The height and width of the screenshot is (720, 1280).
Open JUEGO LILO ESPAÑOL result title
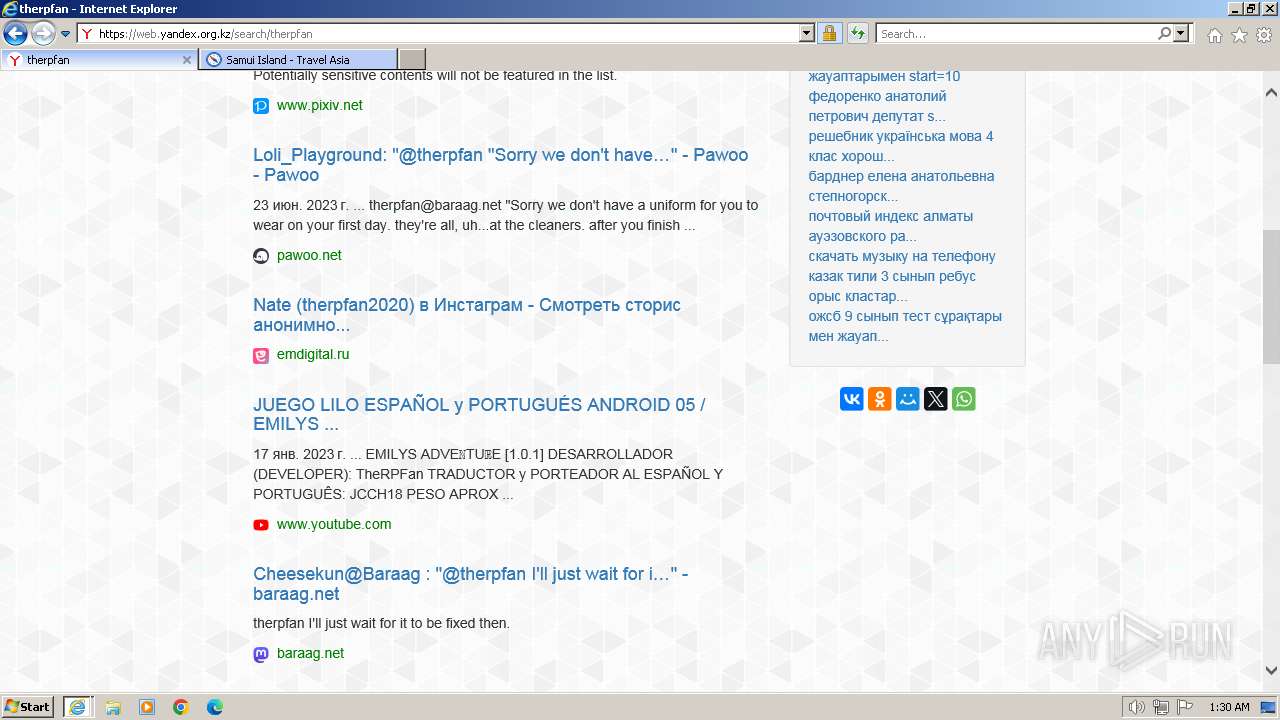pyautogui.click(x=479, y=414)
